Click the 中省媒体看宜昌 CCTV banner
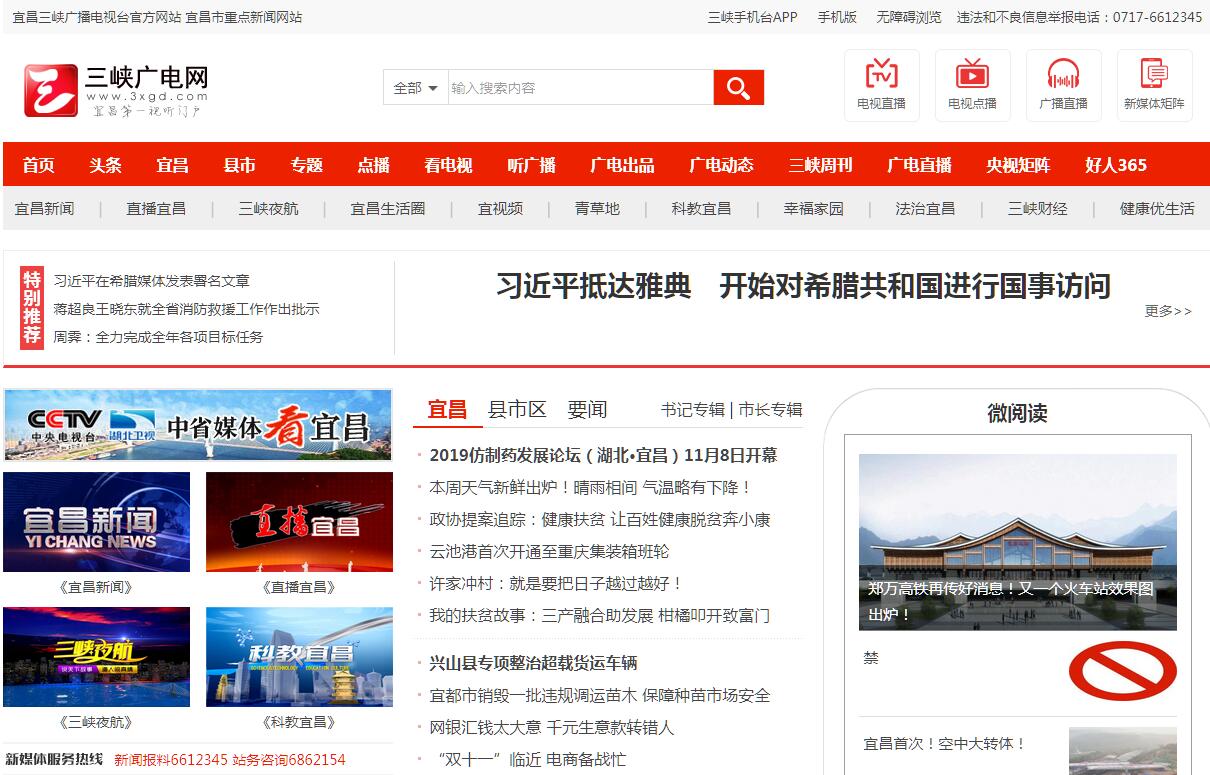The image size is (1210, 775). pyautogui.click(x=198, y=425)
